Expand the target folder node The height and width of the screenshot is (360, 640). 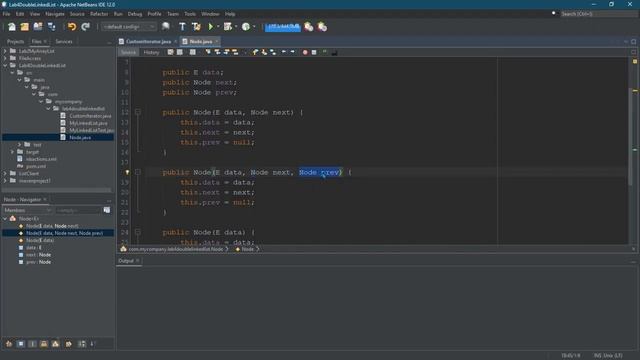12,152
